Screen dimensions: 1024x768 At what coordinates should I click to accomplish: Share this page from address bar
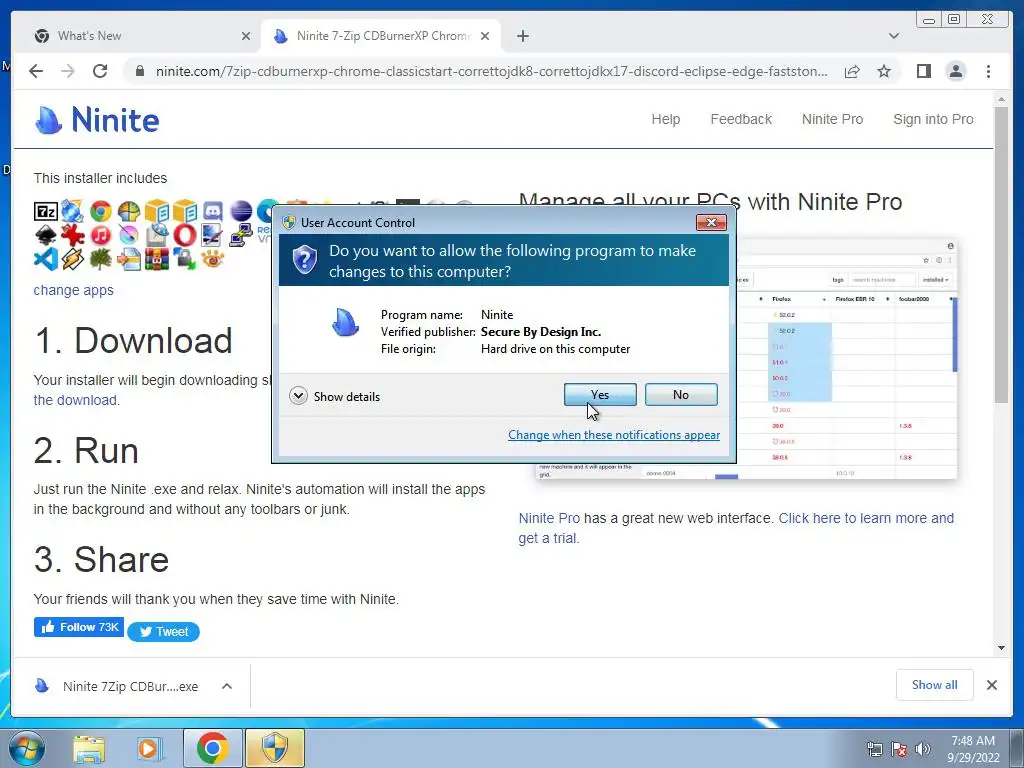(x=852, y=71)
